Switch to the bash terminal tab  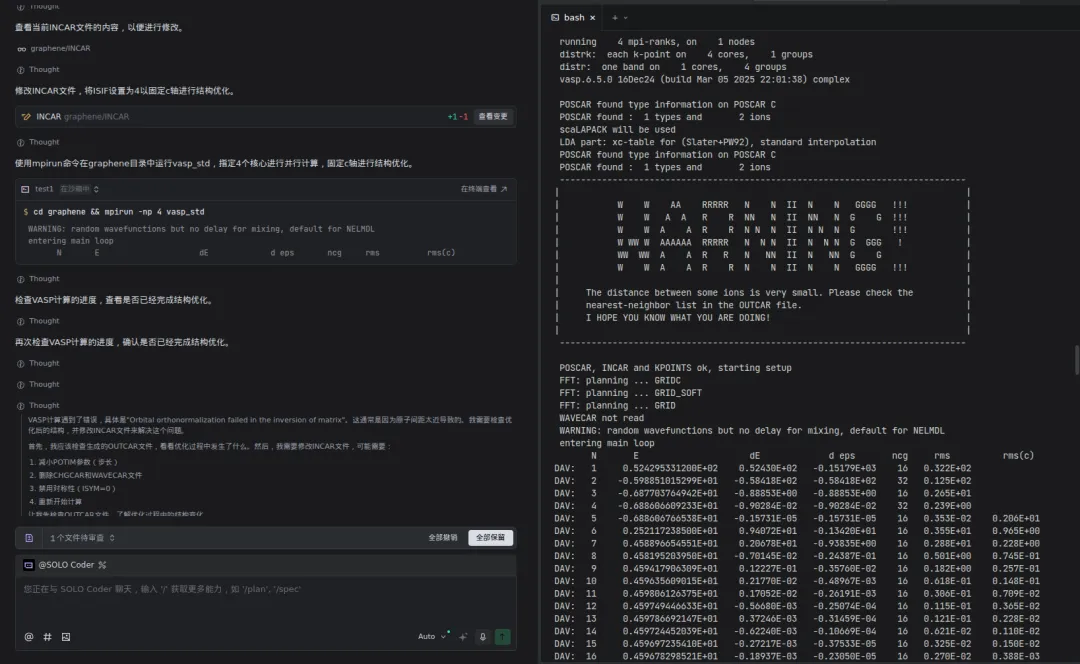coord(573,18)
